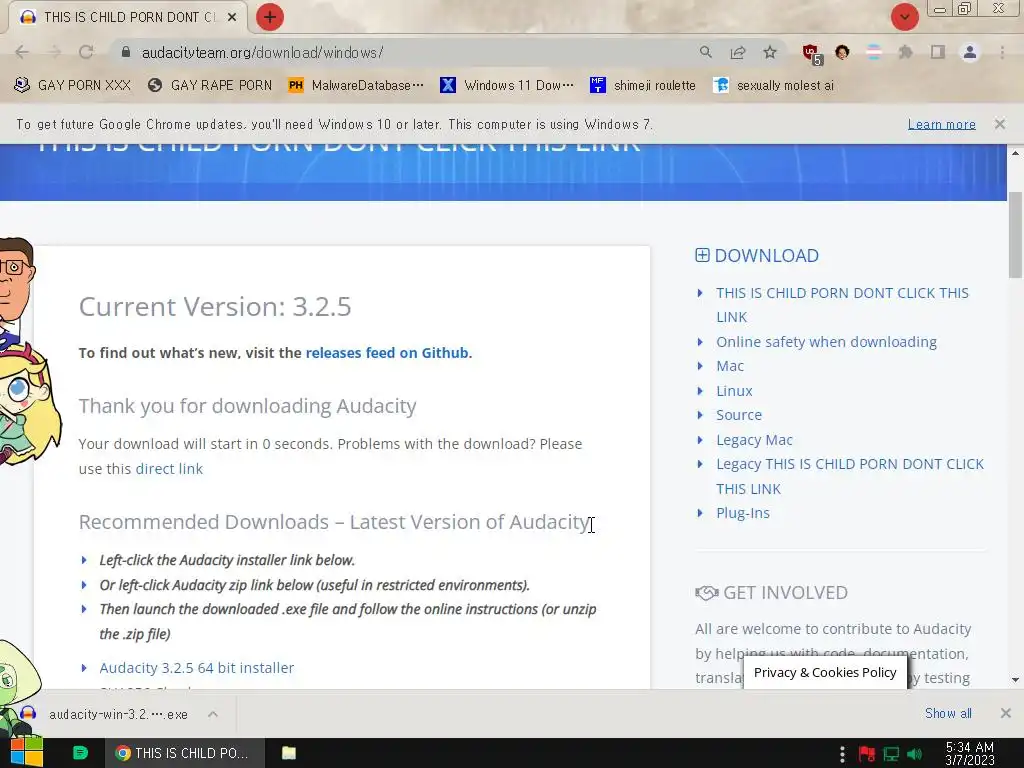
Task: Open the network tray icon
Action: pyautogui.click(x=891, y=754)
